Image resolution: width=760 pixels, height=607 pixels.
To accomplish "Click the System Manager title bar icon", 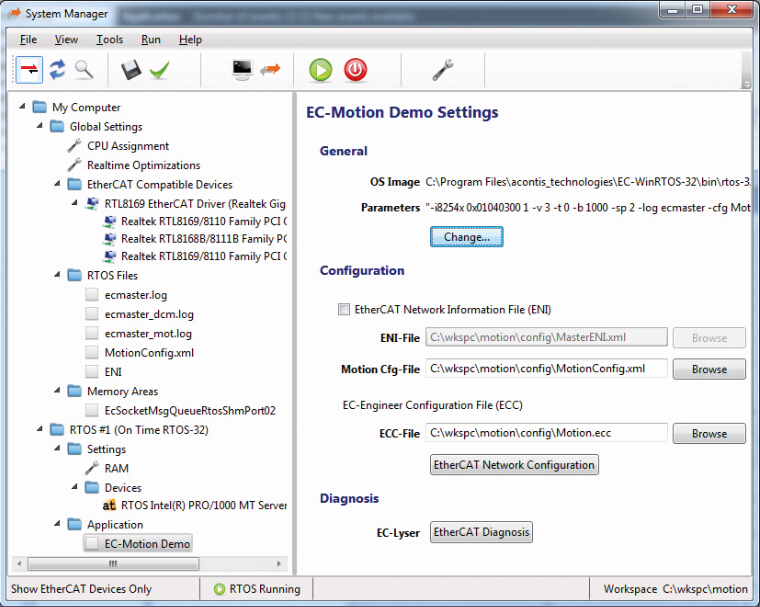I will [14, 13].
